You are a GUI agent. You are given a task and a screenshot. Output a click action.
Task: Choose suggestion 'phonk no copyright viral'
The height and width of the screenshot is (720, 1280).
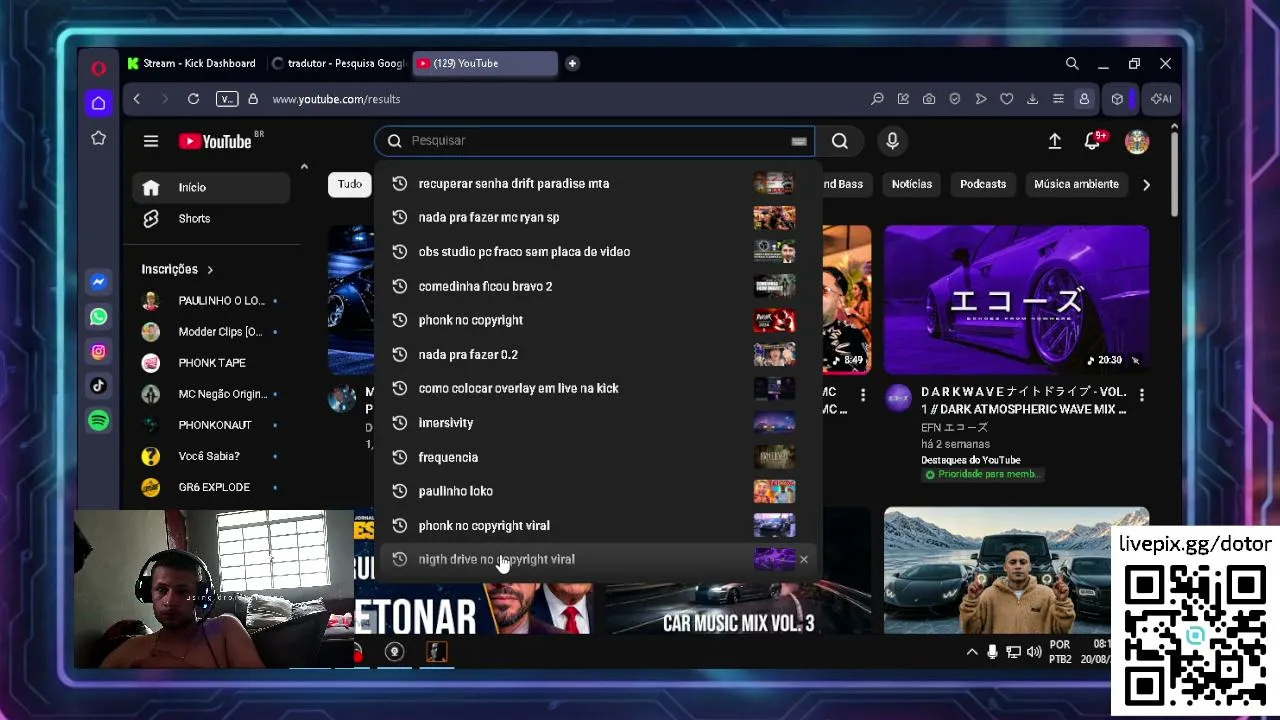[597, 525]
